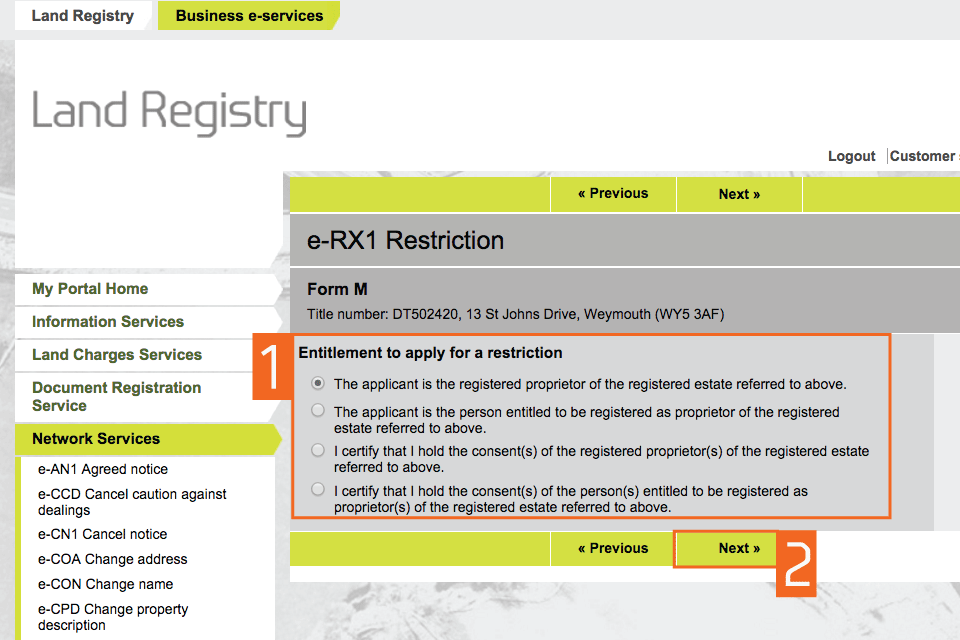Open the Business e-services tab
This screenshot has height=640, width=960.
click(249, 16)
